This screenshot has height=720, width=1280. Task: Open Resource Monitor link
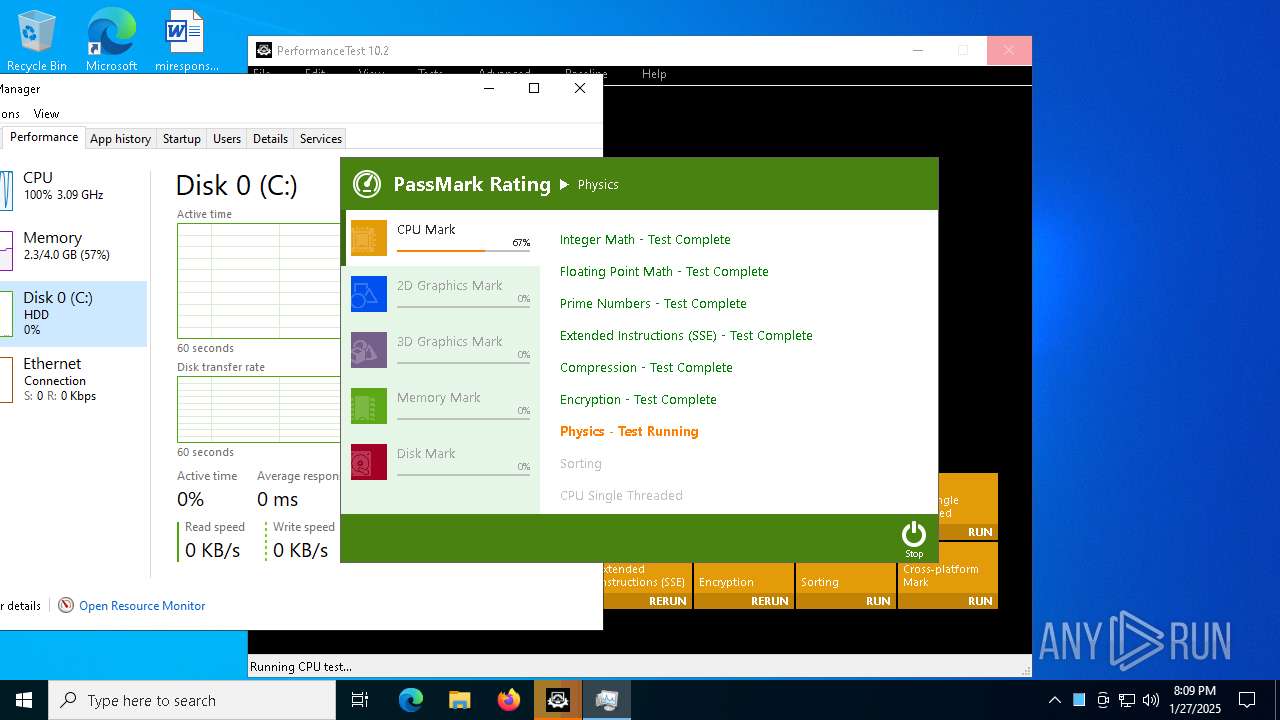(142, 605)
